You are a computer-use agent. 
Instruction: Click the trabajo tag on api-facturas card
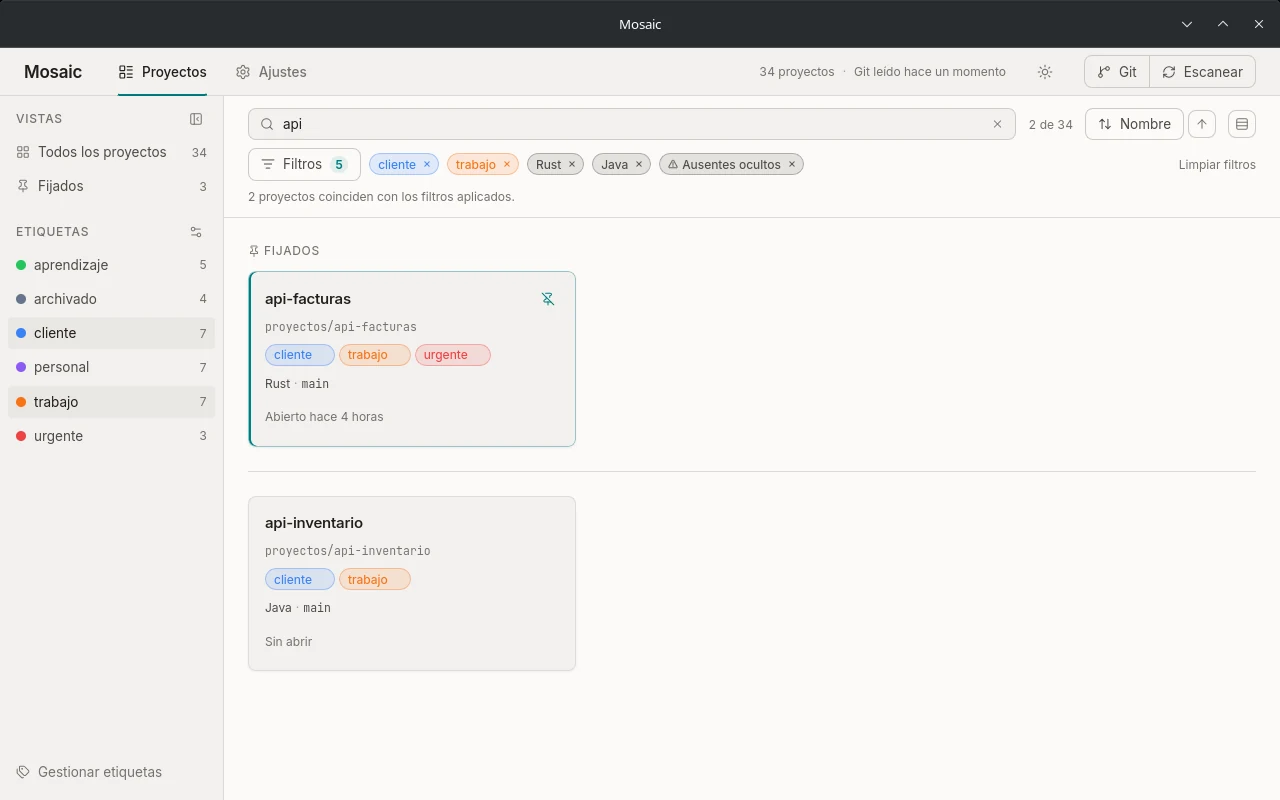(x=375, y=355)
